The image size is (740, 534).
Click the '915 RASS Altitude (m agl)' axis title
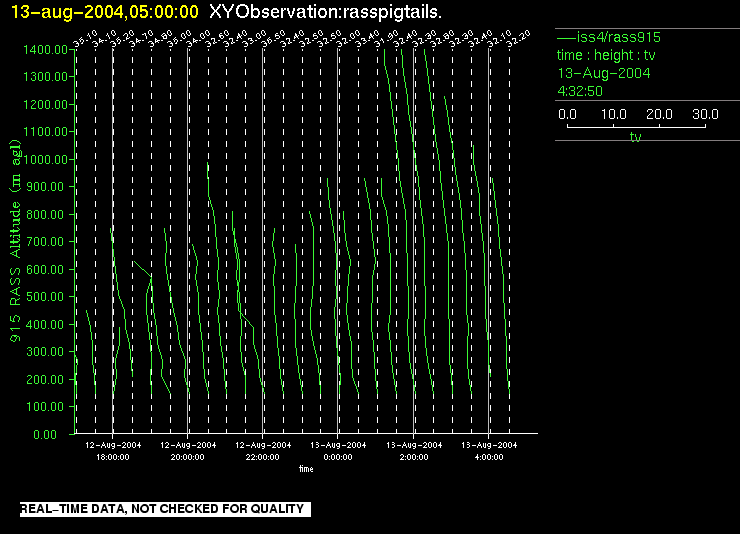(x=15, y=250)
